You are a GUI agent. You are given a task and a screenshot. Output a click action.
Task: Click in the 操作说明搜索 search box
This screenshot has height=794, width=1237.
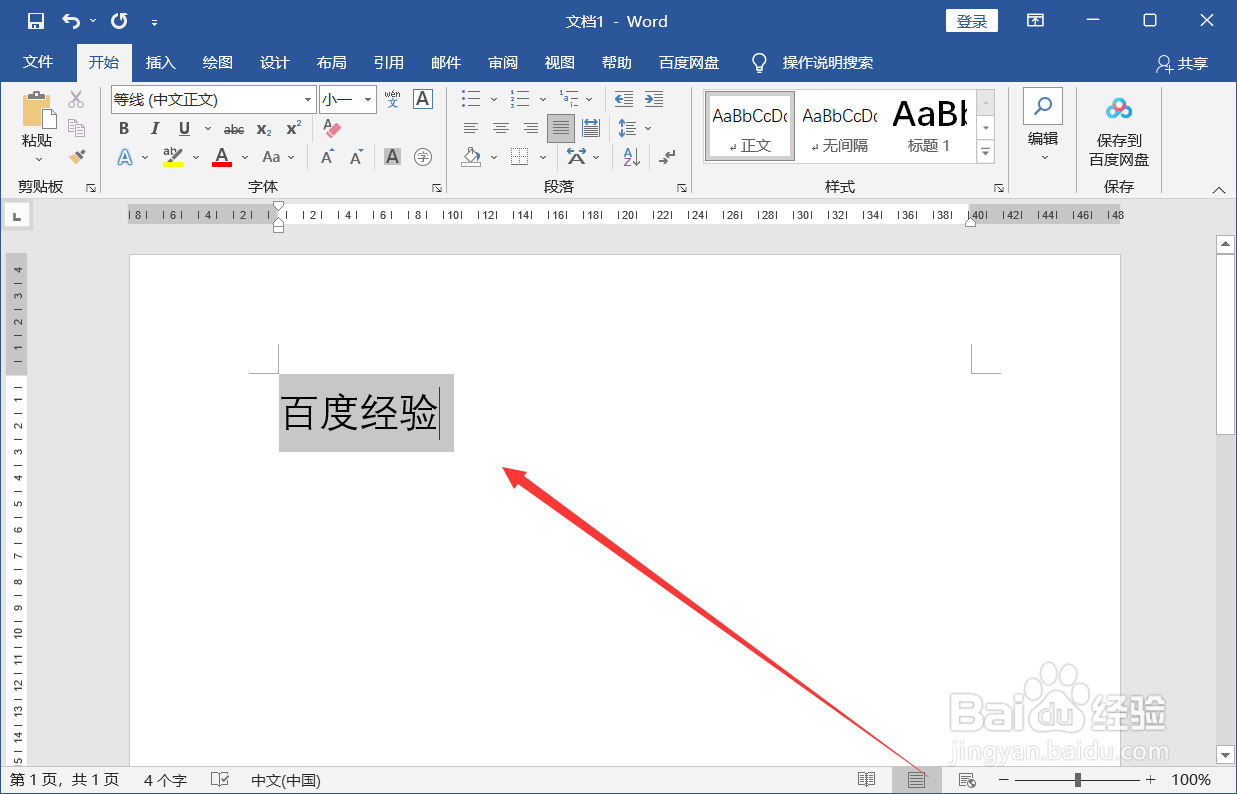pos(827,63)
